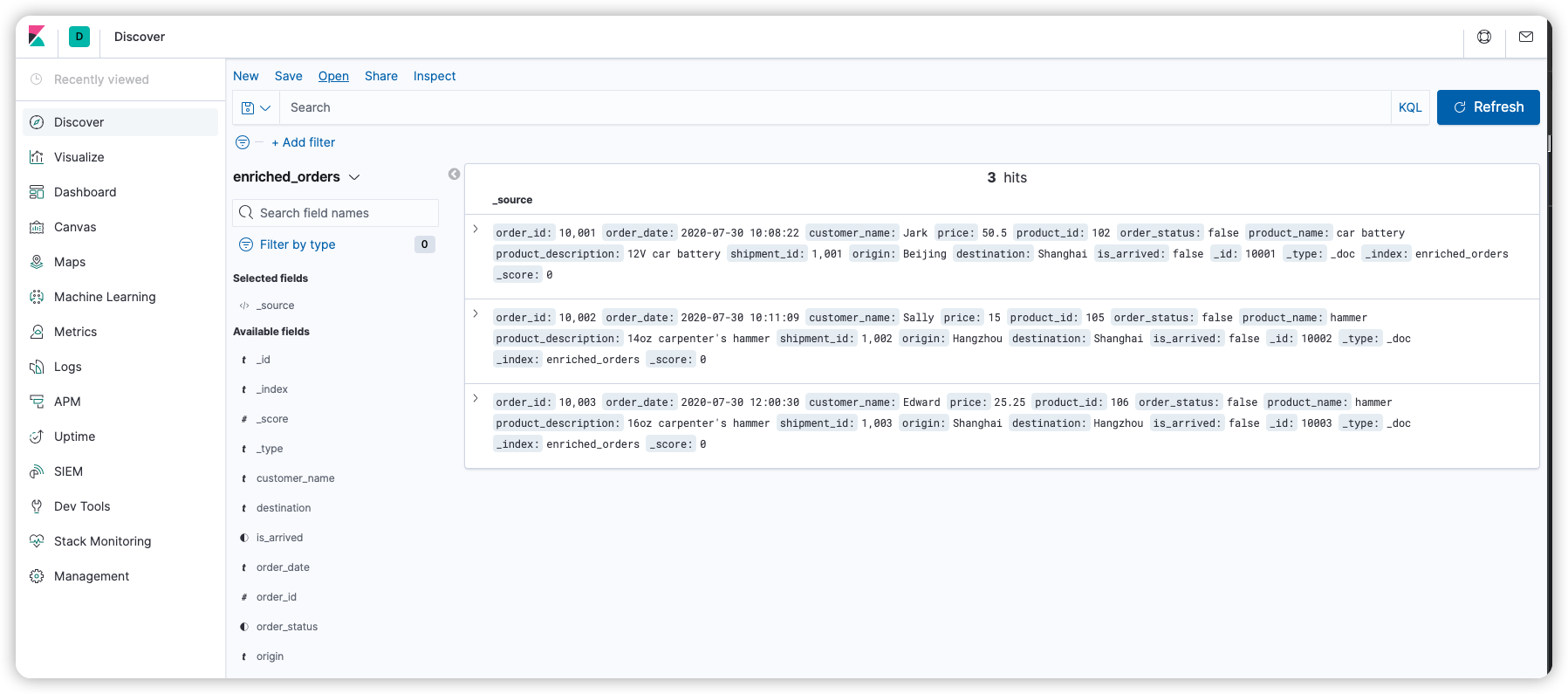The width and height of the screenshot is (1568, 694).
Task: Focus the Search field names input
Action: point(345,213)
